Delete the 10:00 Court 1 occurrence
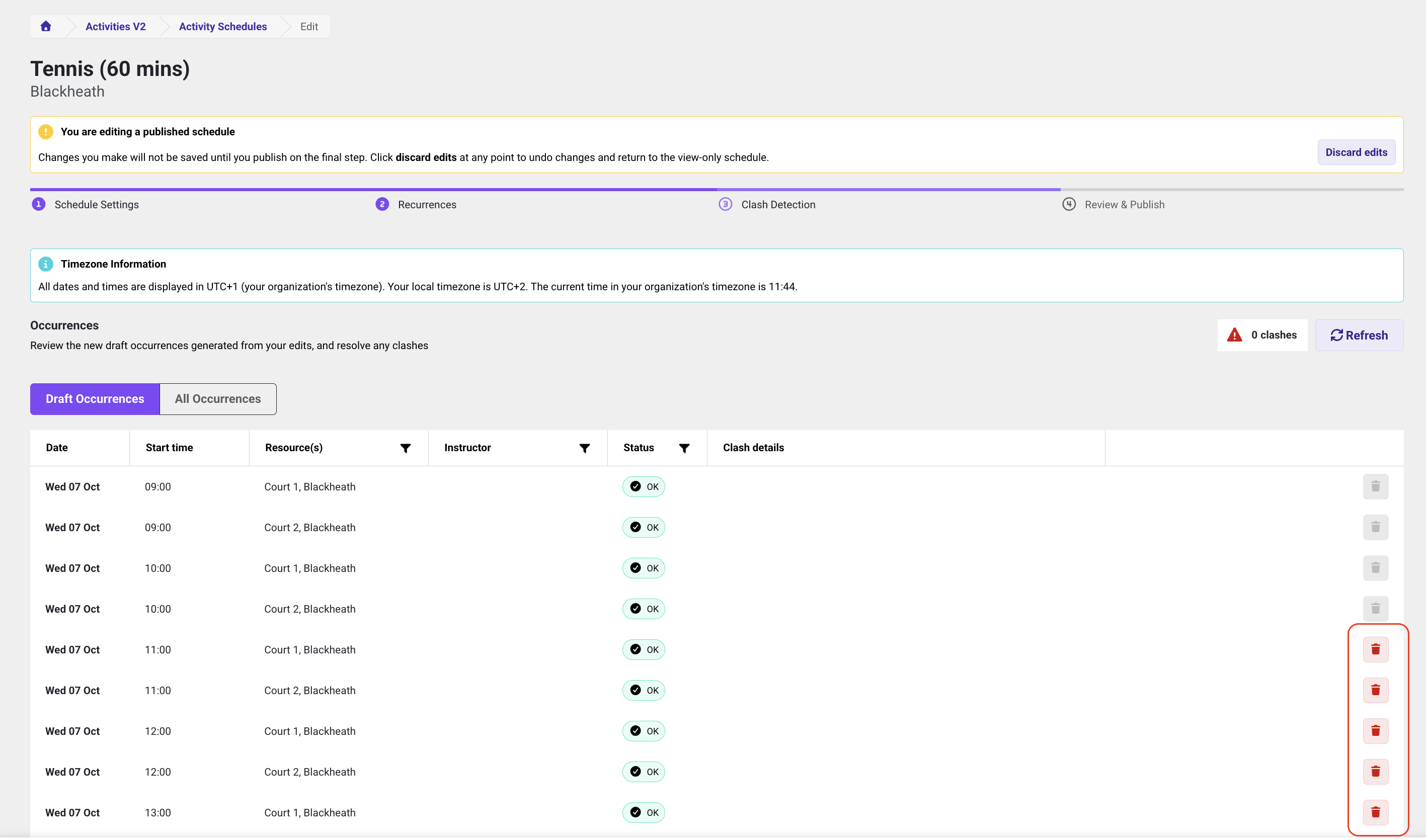Viewport: 1426px width, 840px height. [1375, 568]
